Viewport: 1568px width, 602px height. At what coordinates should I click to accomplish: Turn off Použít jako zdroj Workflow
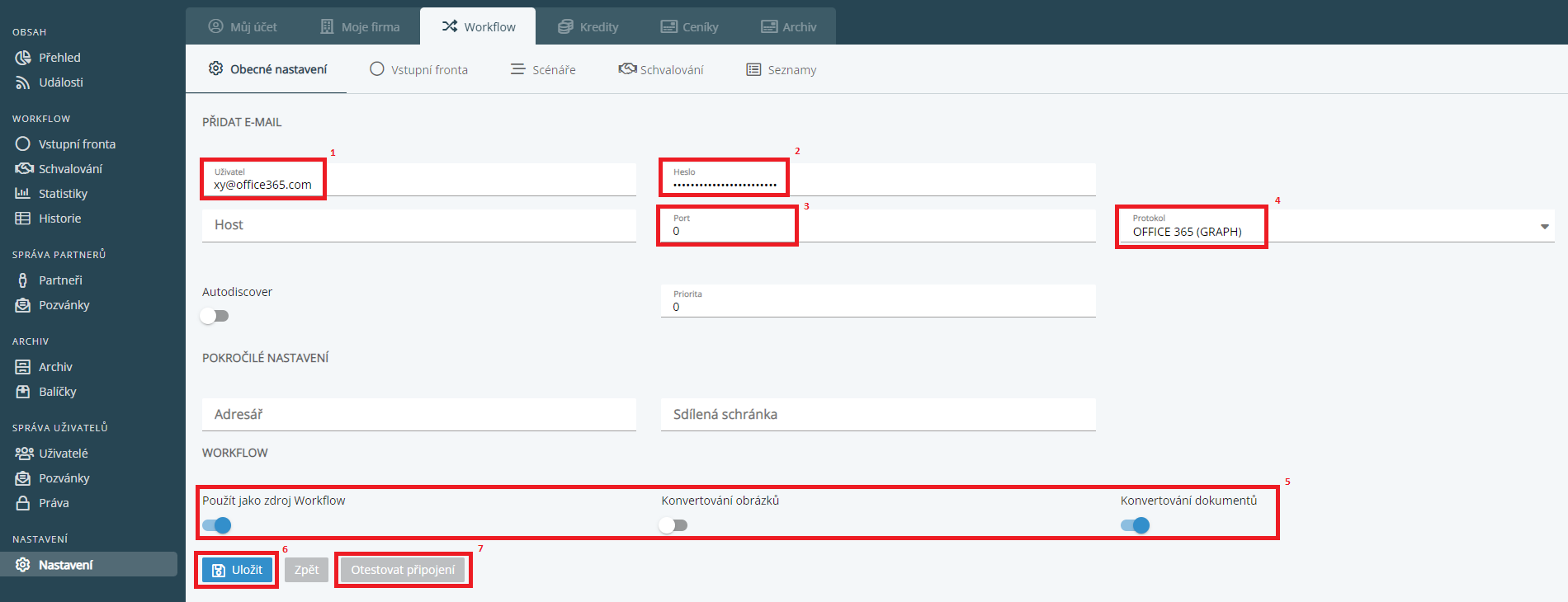tap(217, 525)
